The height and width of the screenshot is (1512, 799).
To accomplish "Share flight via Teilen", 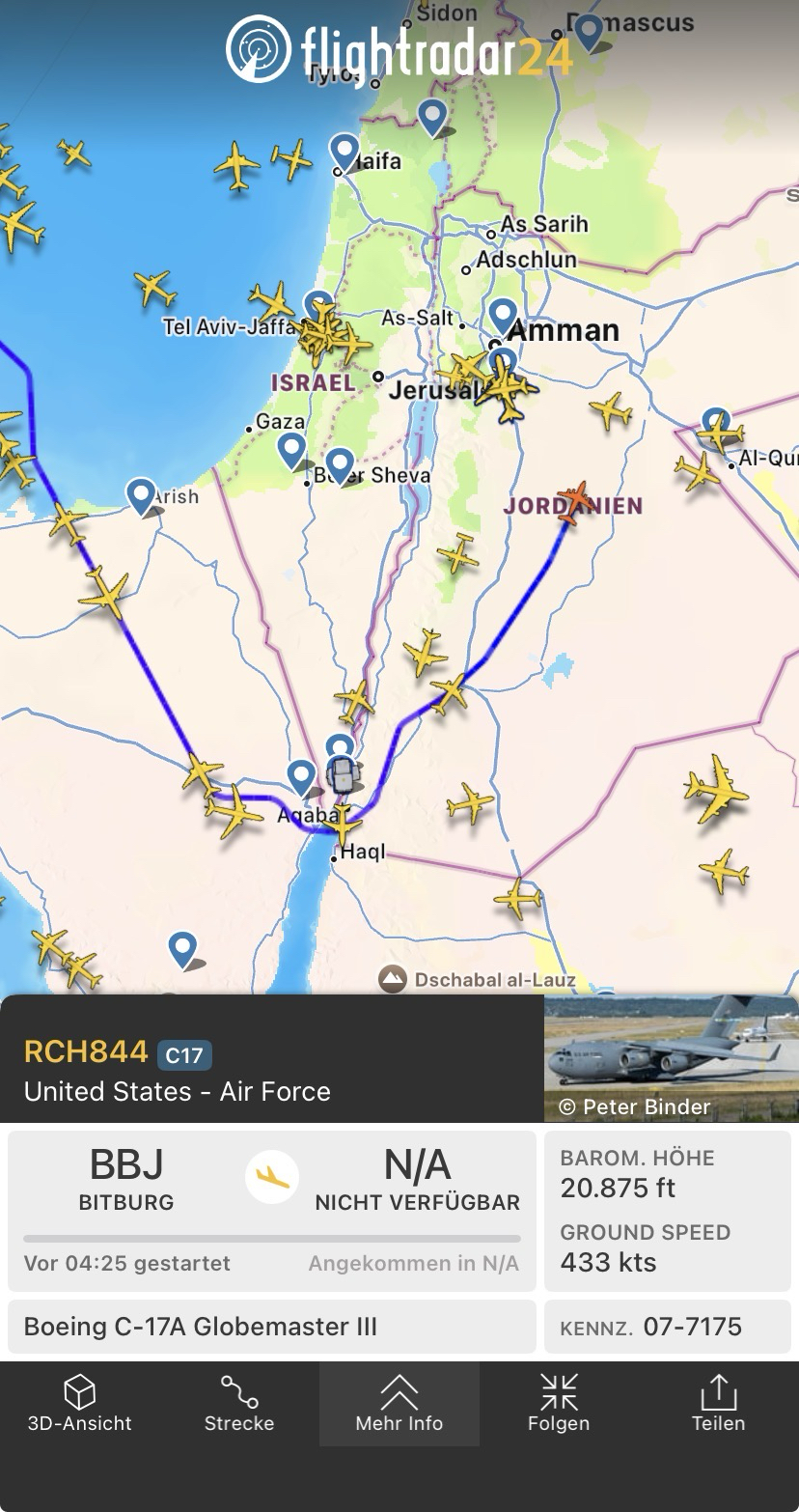I will point(718,1403).
